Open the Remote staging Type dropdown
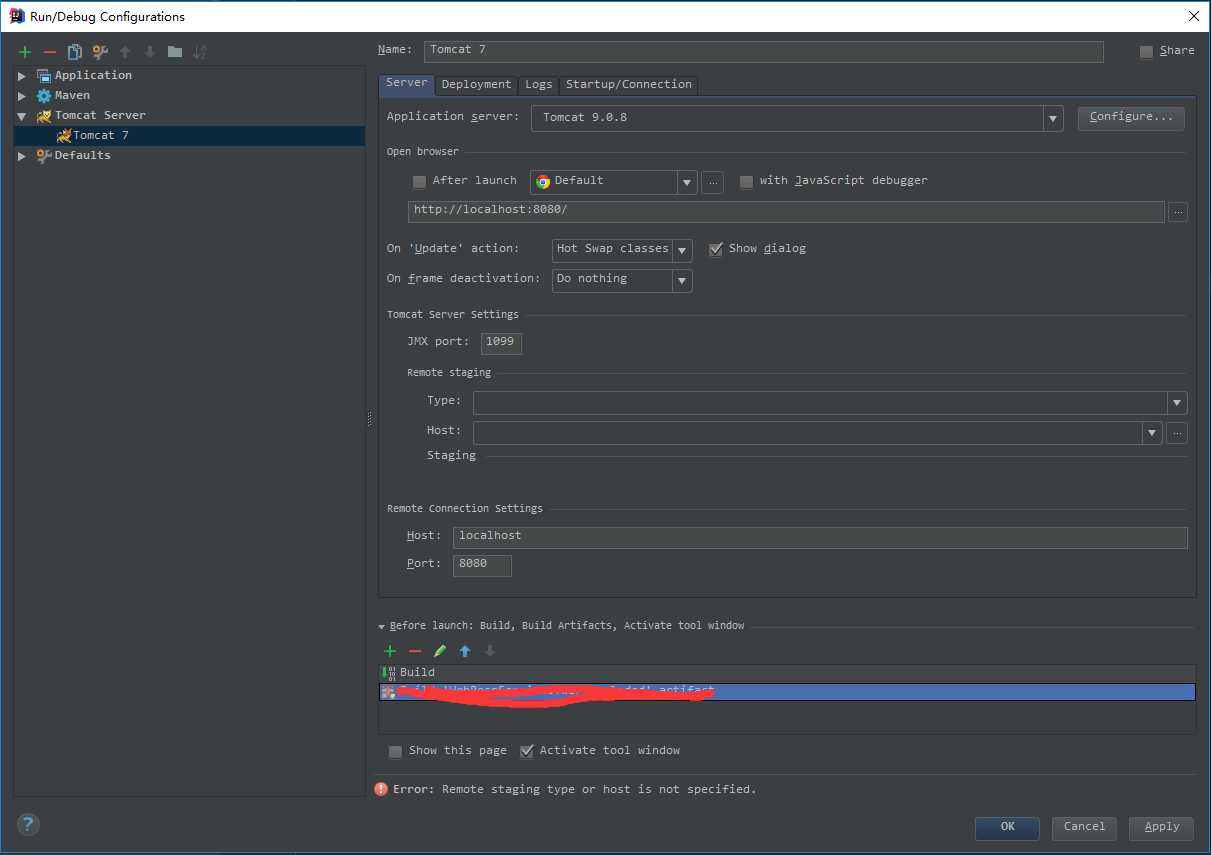1211x855 pixels. click(x=1176, y=403)
